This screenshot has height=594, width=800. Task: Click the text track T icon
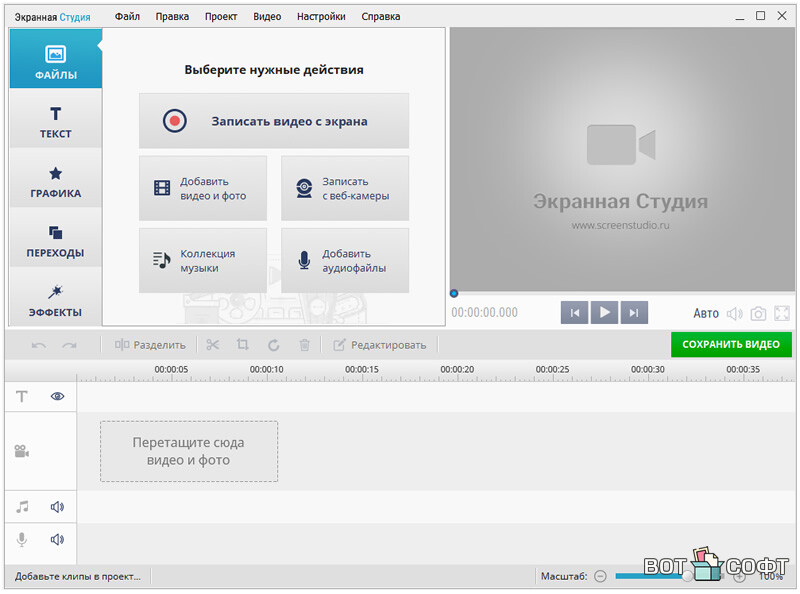coord(21,397)
